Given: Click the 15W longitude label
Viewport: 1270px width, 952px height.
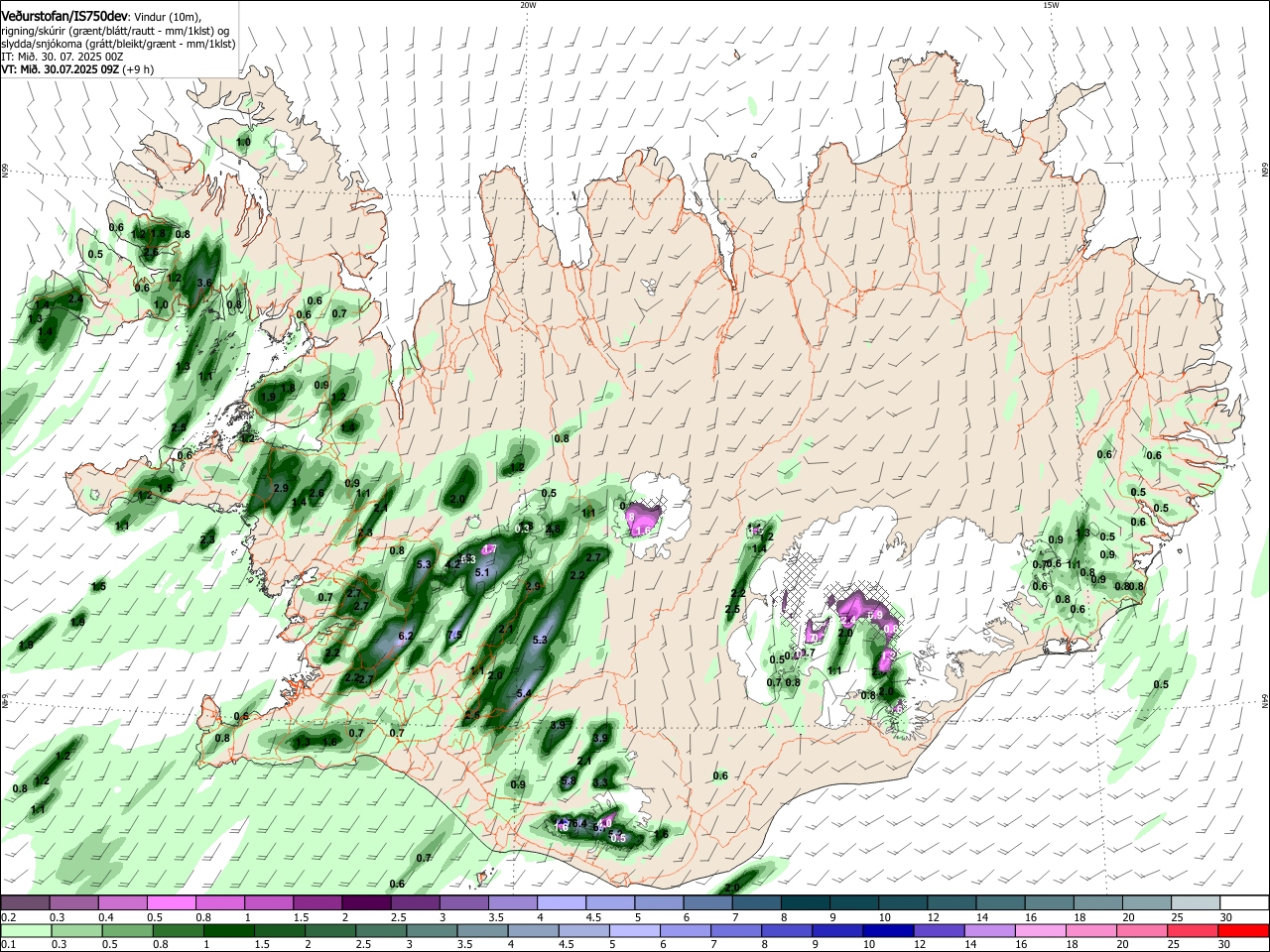Looking at the screenshot, I should pyautogui.click(x=1051, y=5).
